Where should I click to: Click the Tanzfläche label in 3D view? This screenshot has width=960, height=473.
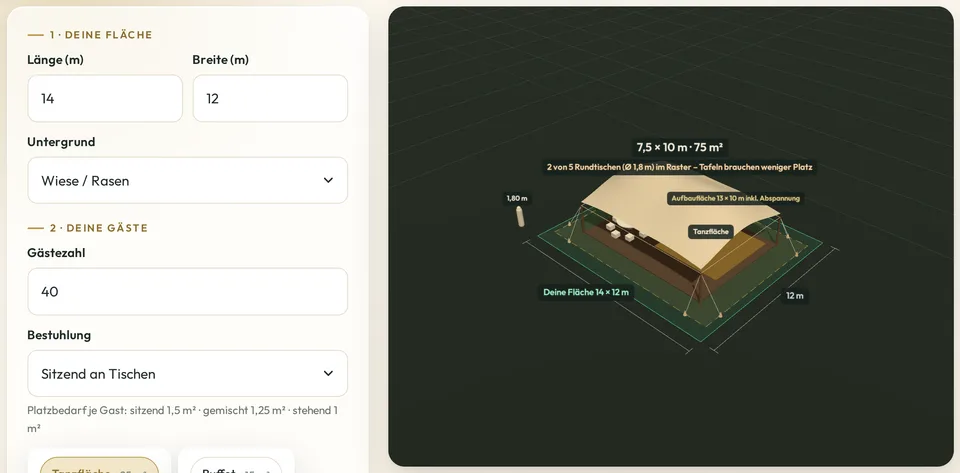tap(711, 232)
